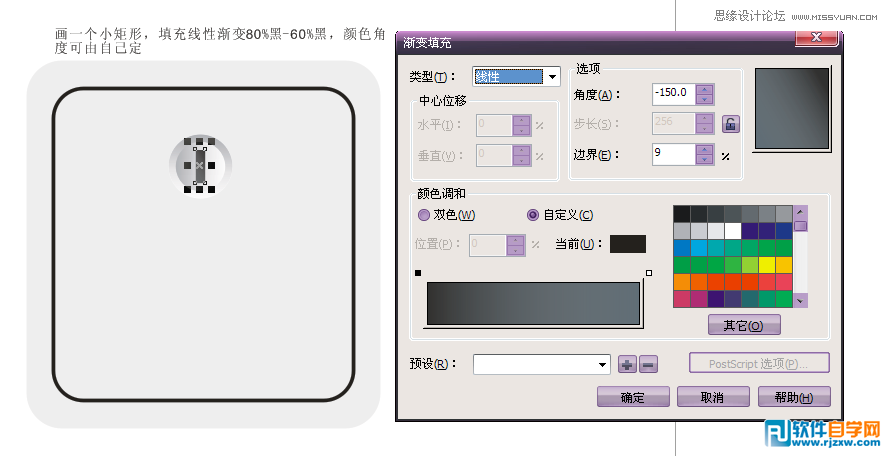The width and height of the screenshot is (888, 456).
Task: Open the 其它 colors button
Action: coord(744,325)
